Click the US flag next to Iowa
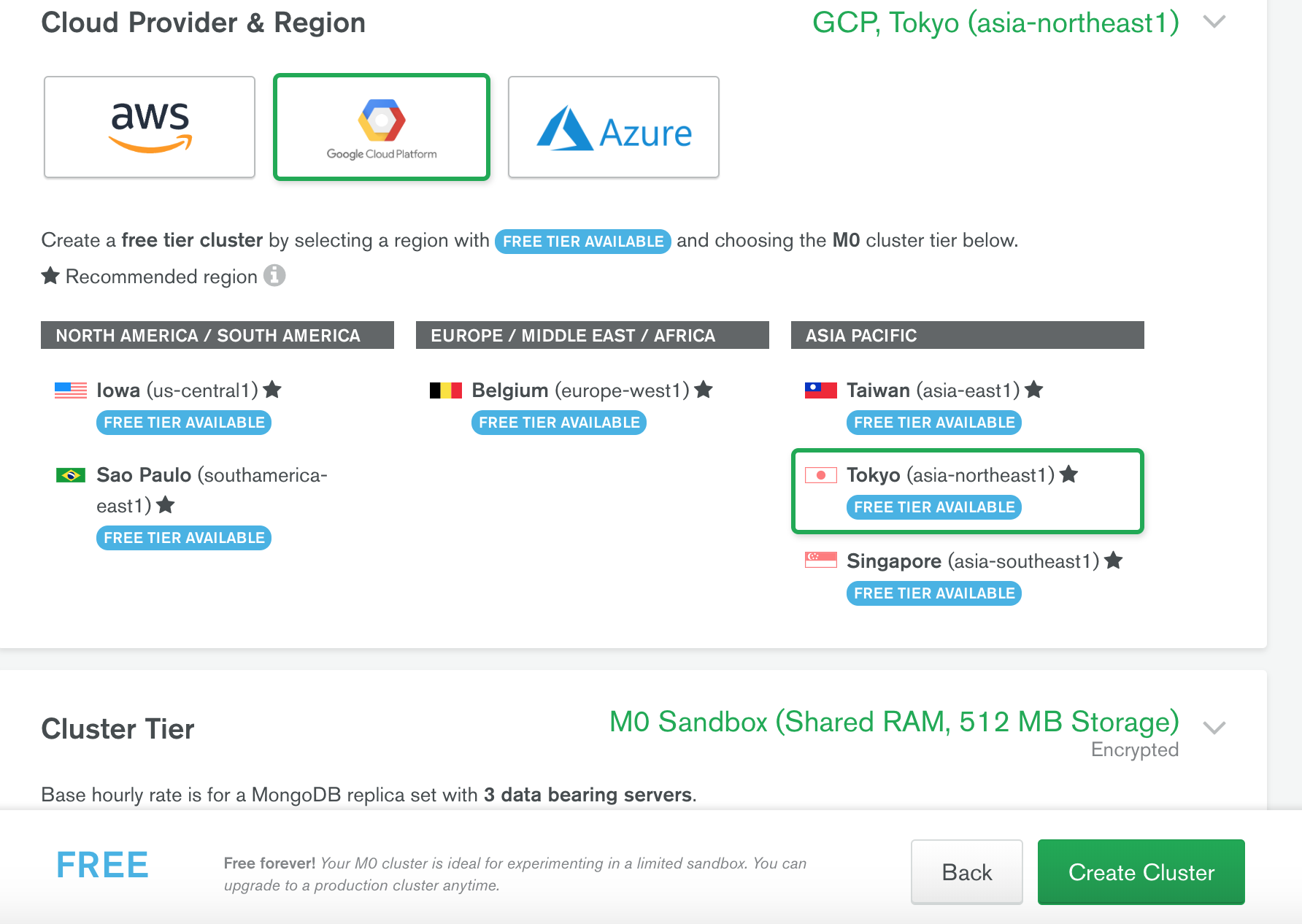This screenshot has height=924, width=1302. click(x=72, y=390)
